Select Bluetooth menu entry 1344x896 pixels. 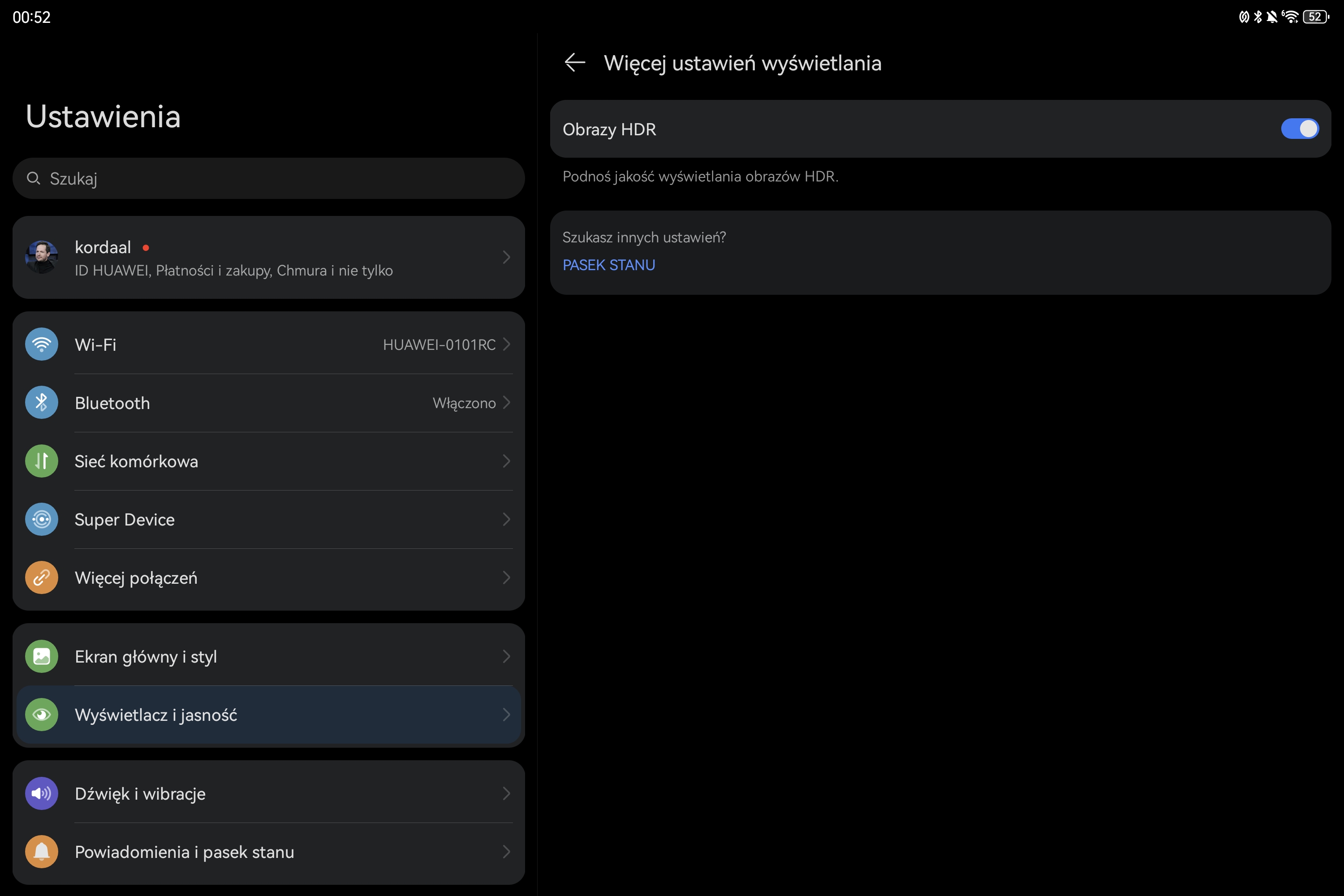(x=268, y=402)
